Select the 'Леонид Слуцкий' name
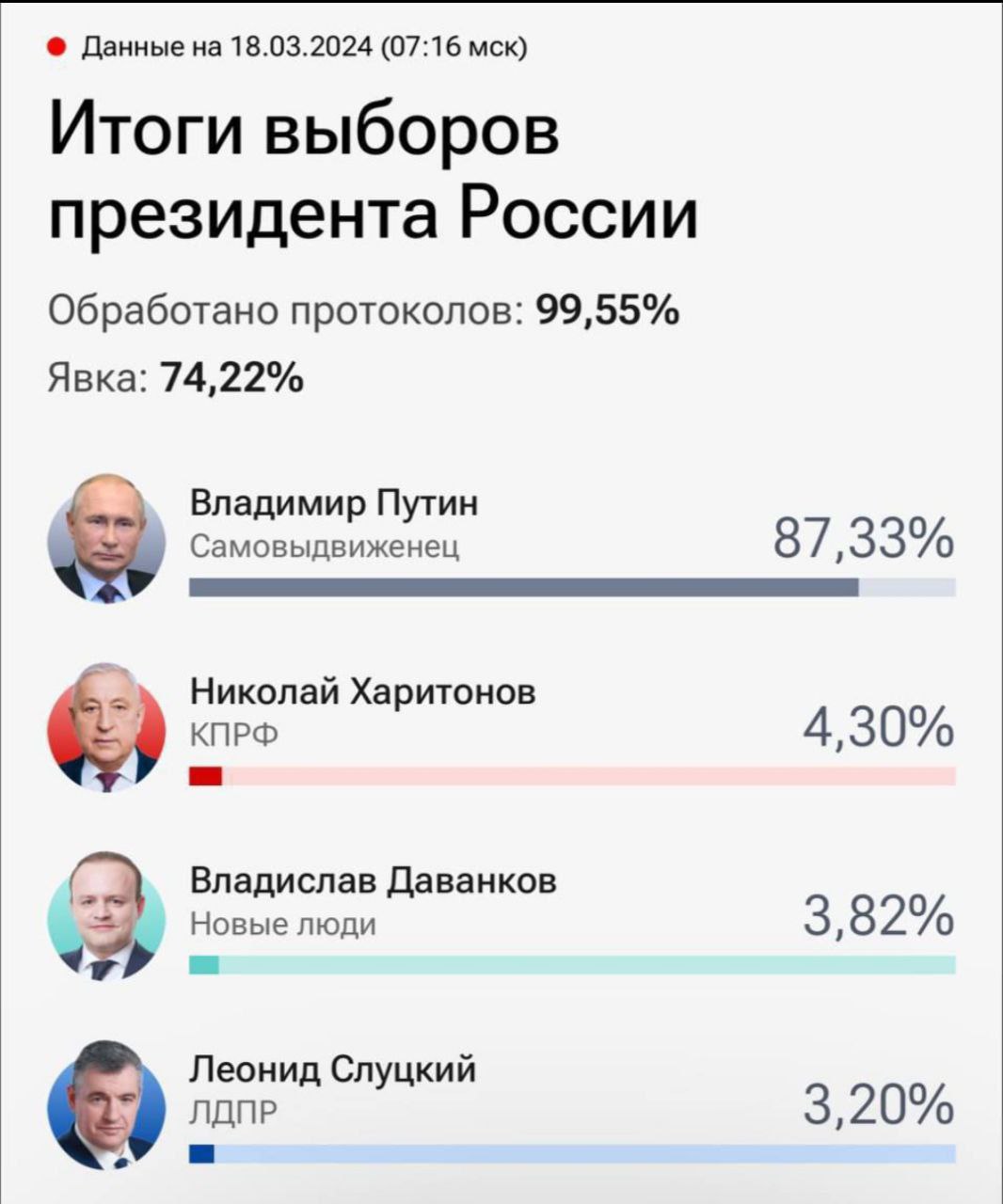The image size is (1003, 1204). (333, 1069)
